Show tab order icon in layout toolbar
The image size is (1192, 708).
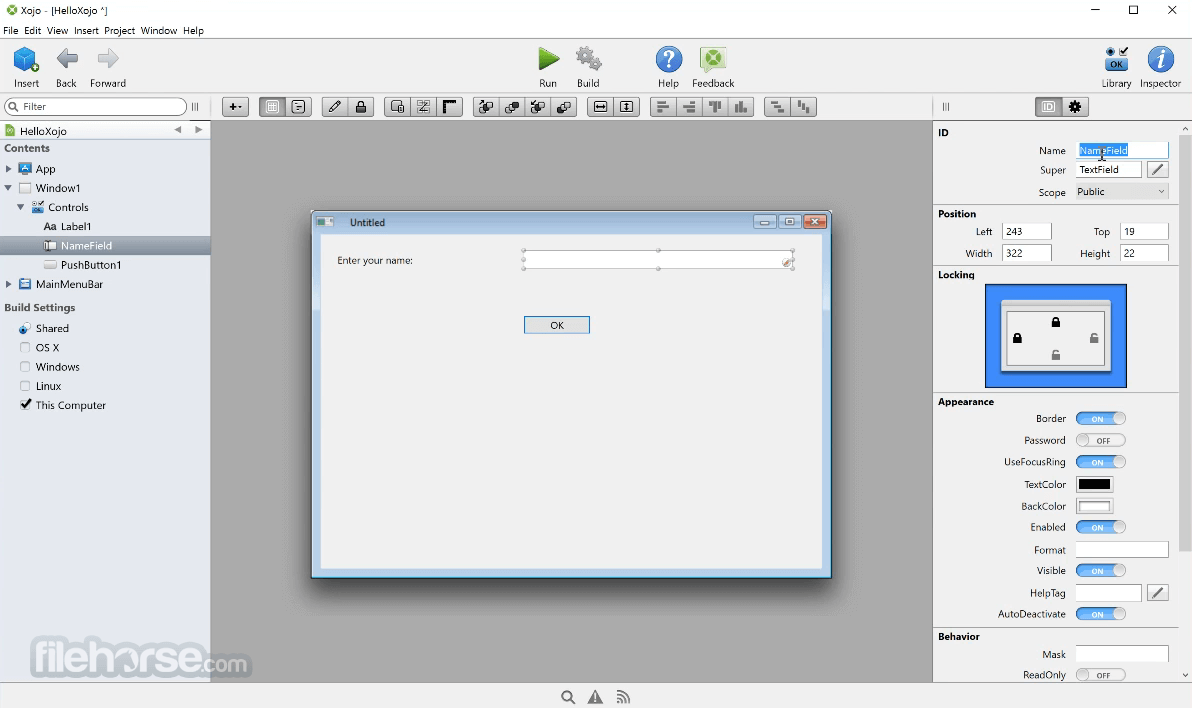click(423, 107)
